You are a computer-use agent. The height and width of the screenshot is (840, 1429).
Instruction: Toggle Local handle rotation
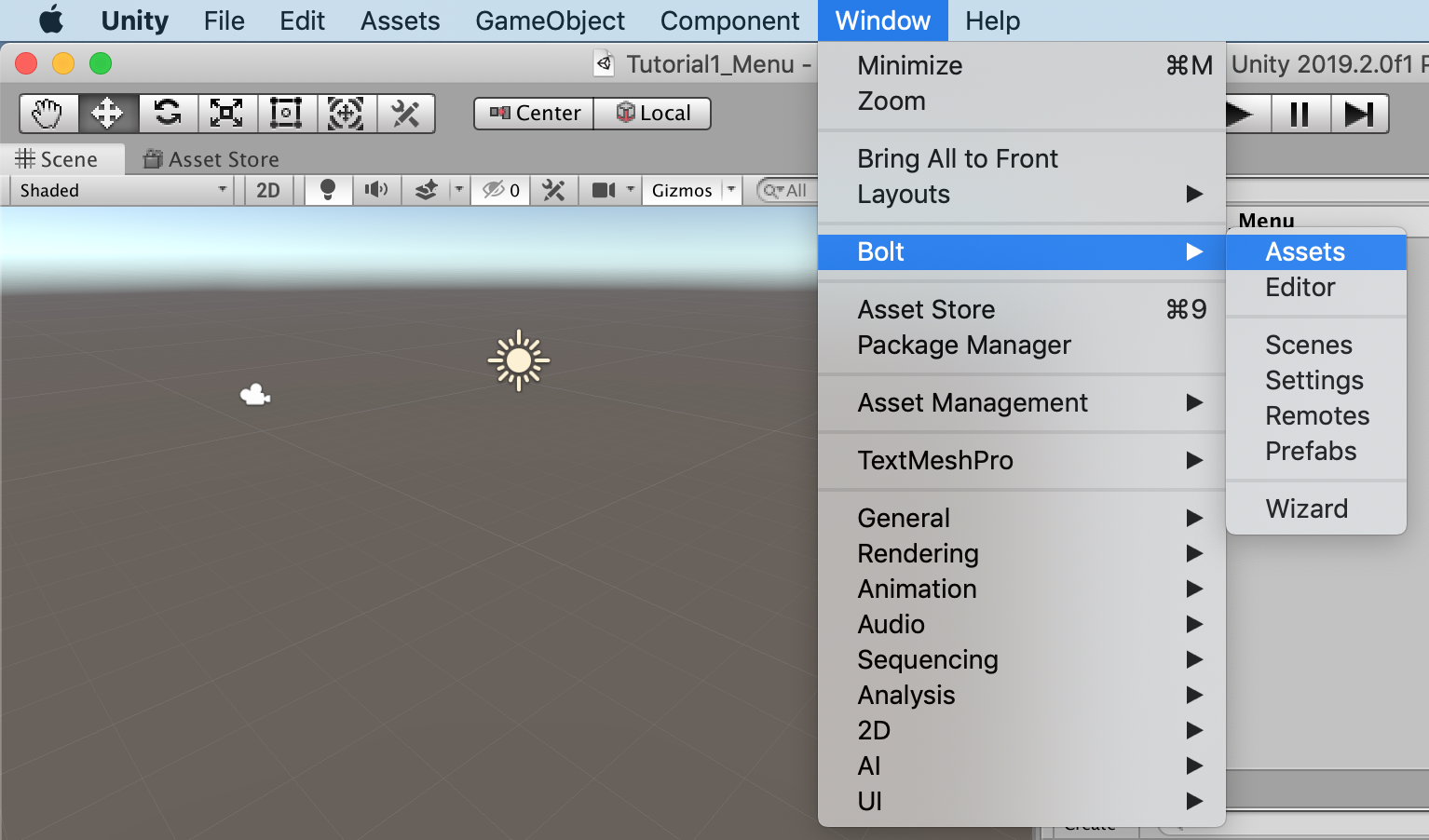tap(653, 114)
